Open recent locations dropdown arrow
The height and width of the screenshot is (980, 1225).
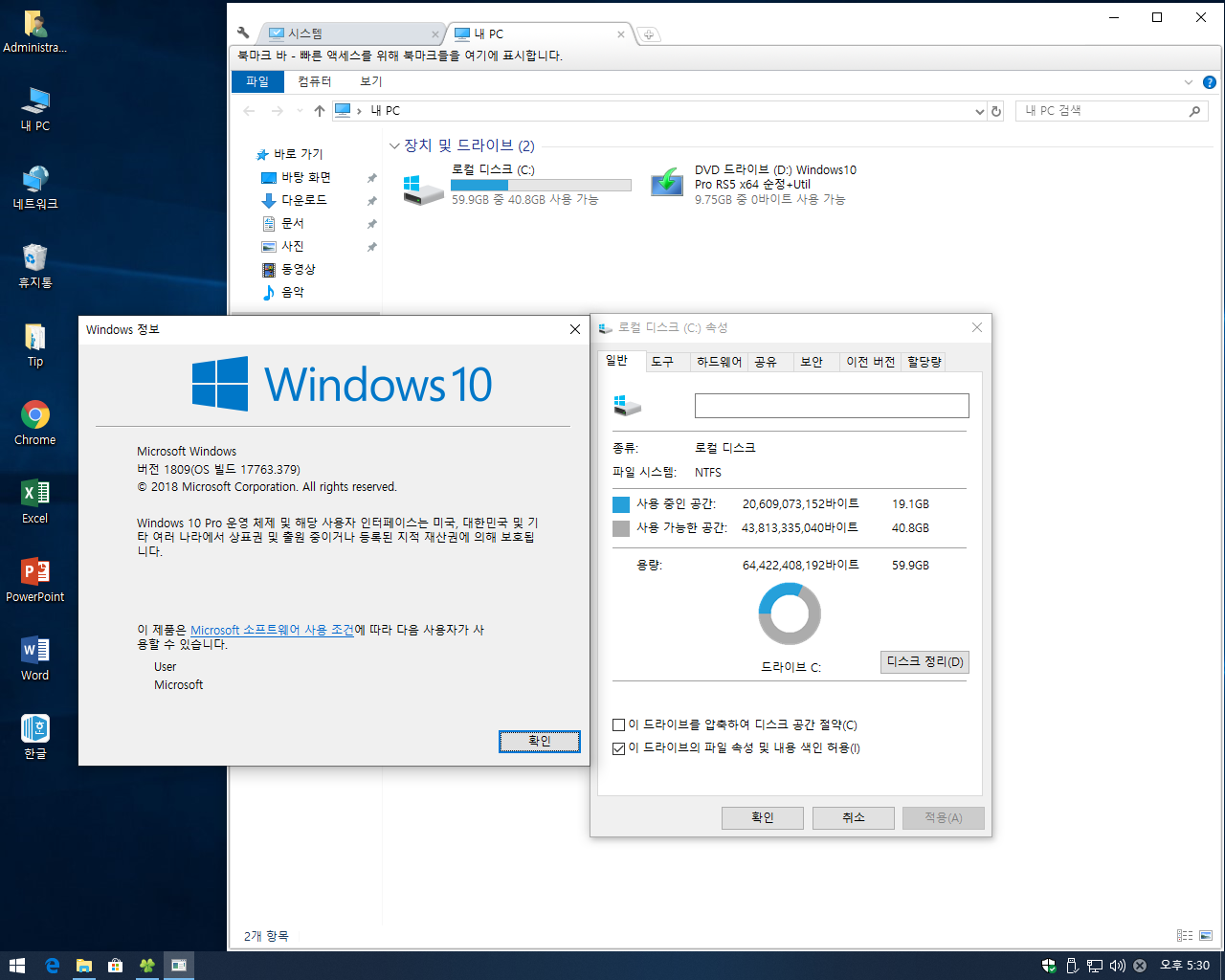pyautogui.click(x=300, y=111)
